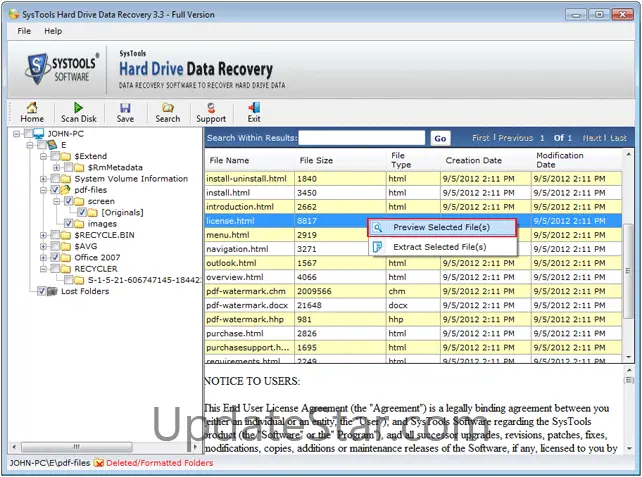The image size is (642, 477).
Task: Click the [Originals] folder icon
Action: pyautogui.click(x=93, y=213)
